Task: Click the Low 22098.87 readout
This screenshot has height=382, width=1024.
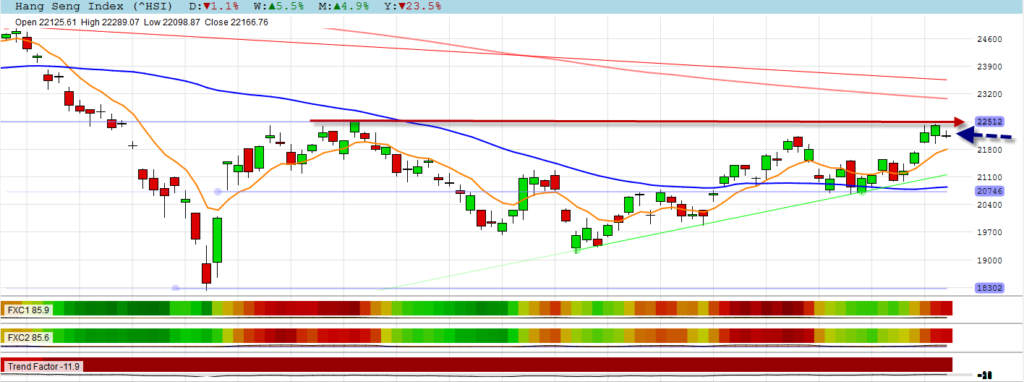Action: pyautogui.click(x=172, y=22)
